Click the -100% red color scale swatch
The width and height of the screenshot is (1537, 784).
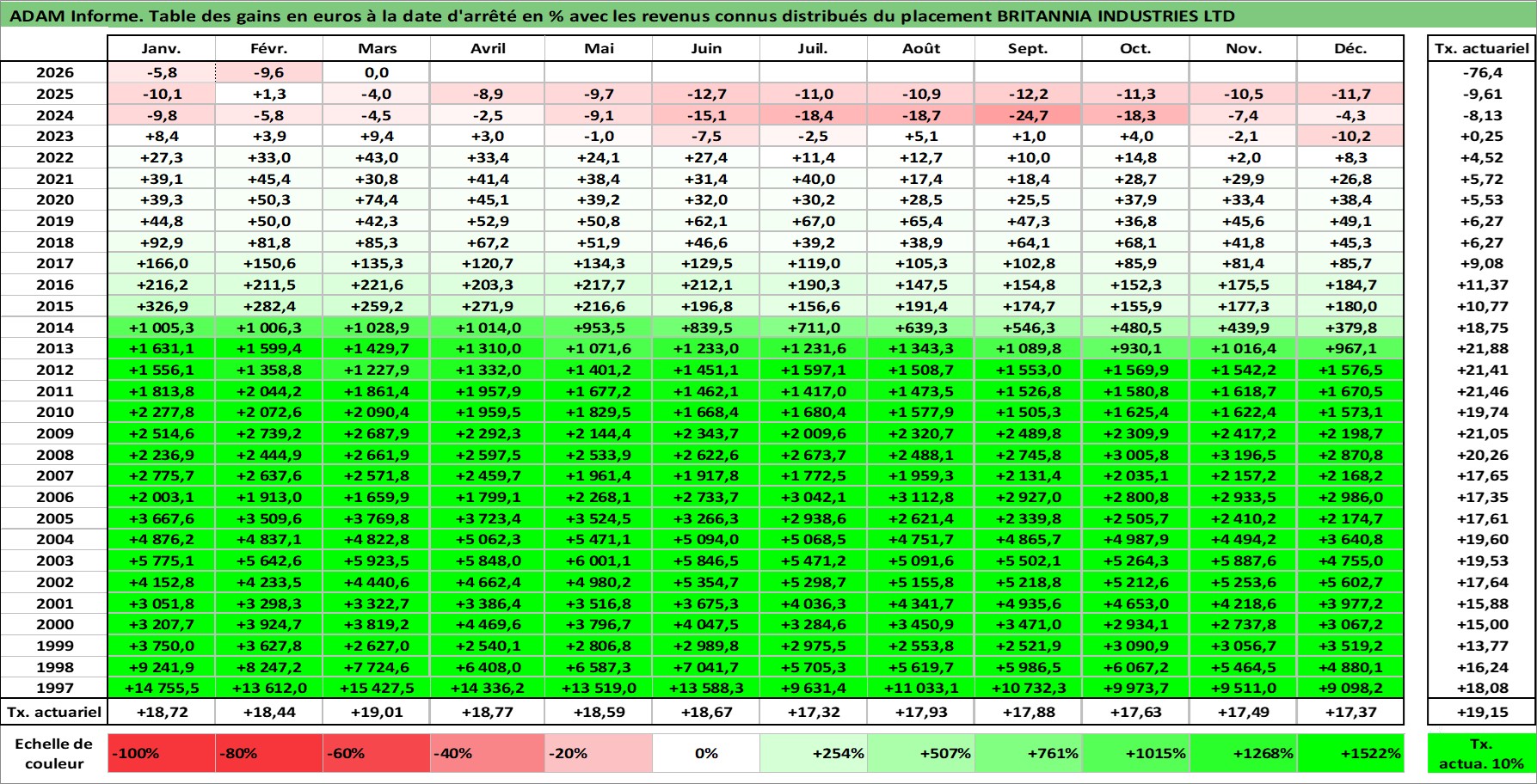click(162, 753)
